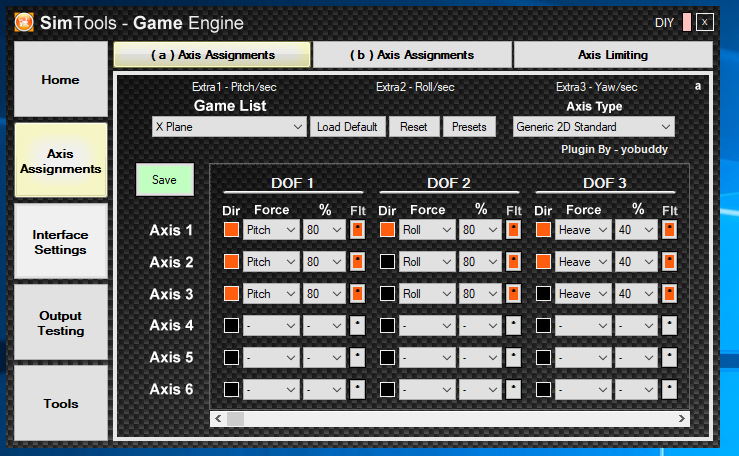Click the pink DIY indicator bar
Image resolution: width=739 pixels, height=456 pixels.
(687, 22)
